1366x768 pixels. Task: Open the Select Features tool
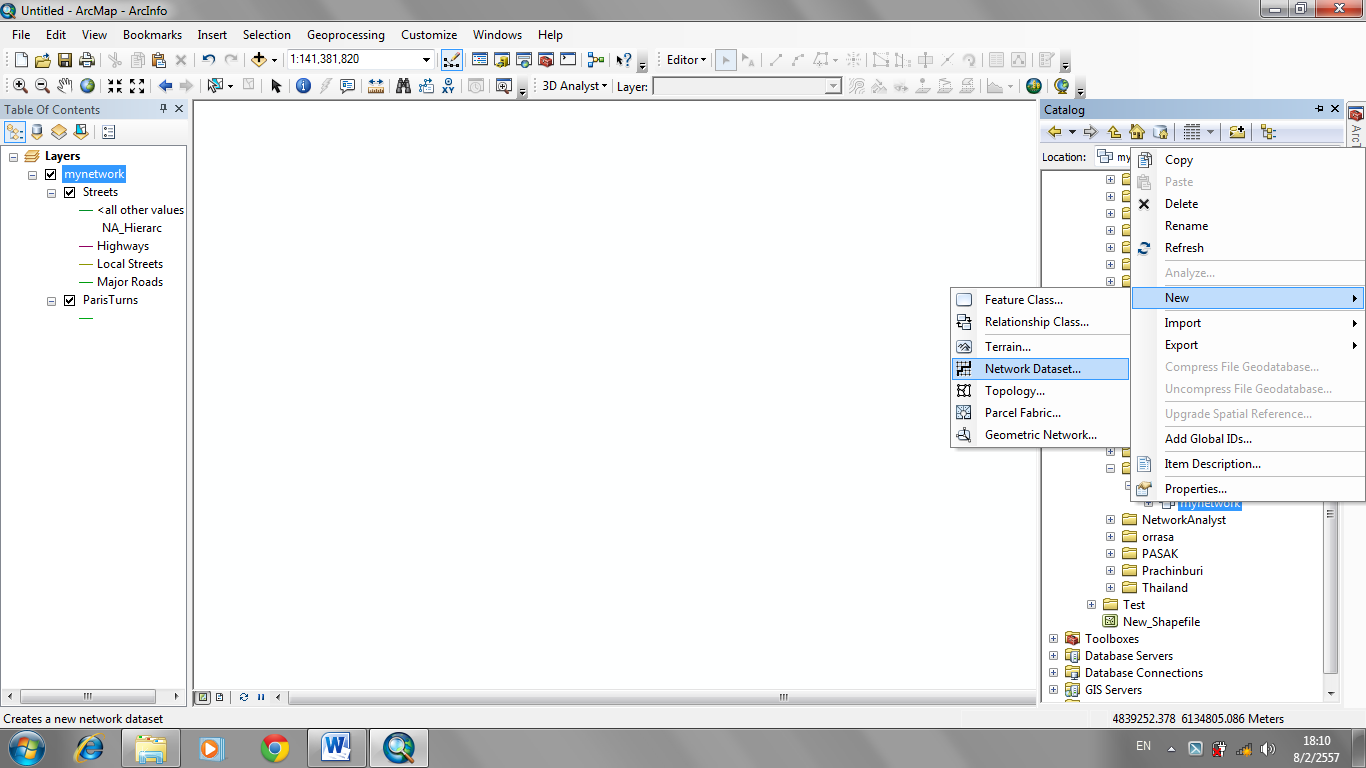click(x=216, y=86)
